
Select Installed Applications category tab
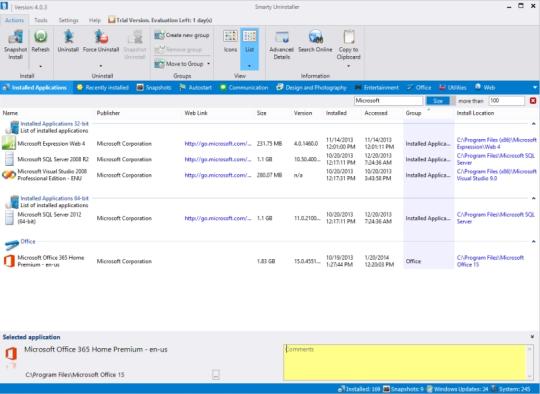pos(35,88)
